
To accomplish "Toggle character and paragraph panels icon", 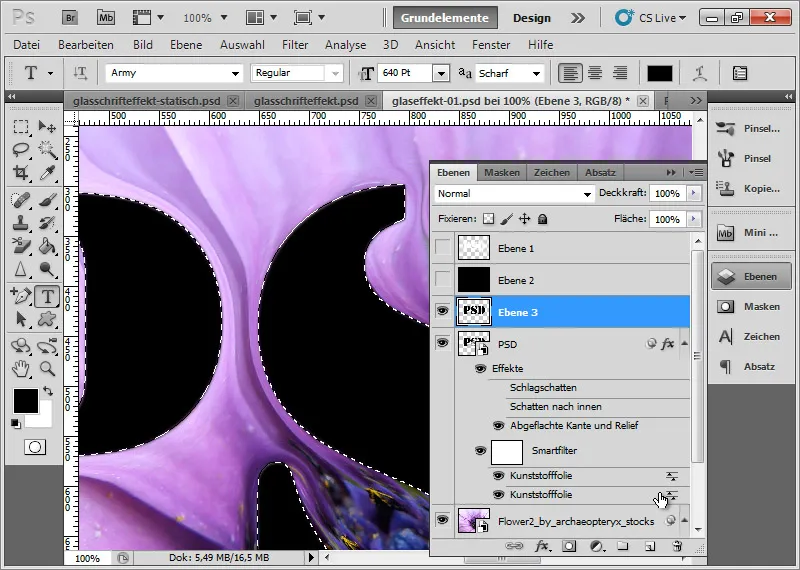I will [x=739, y=73].
